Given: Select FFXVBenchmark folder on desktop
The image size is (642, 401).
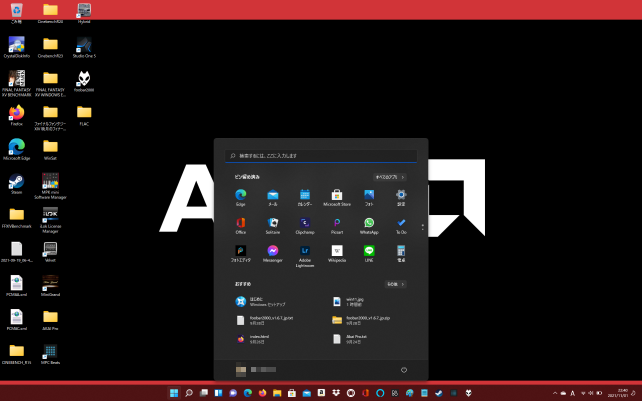Looking at the screenshot, I should (16, 217).
